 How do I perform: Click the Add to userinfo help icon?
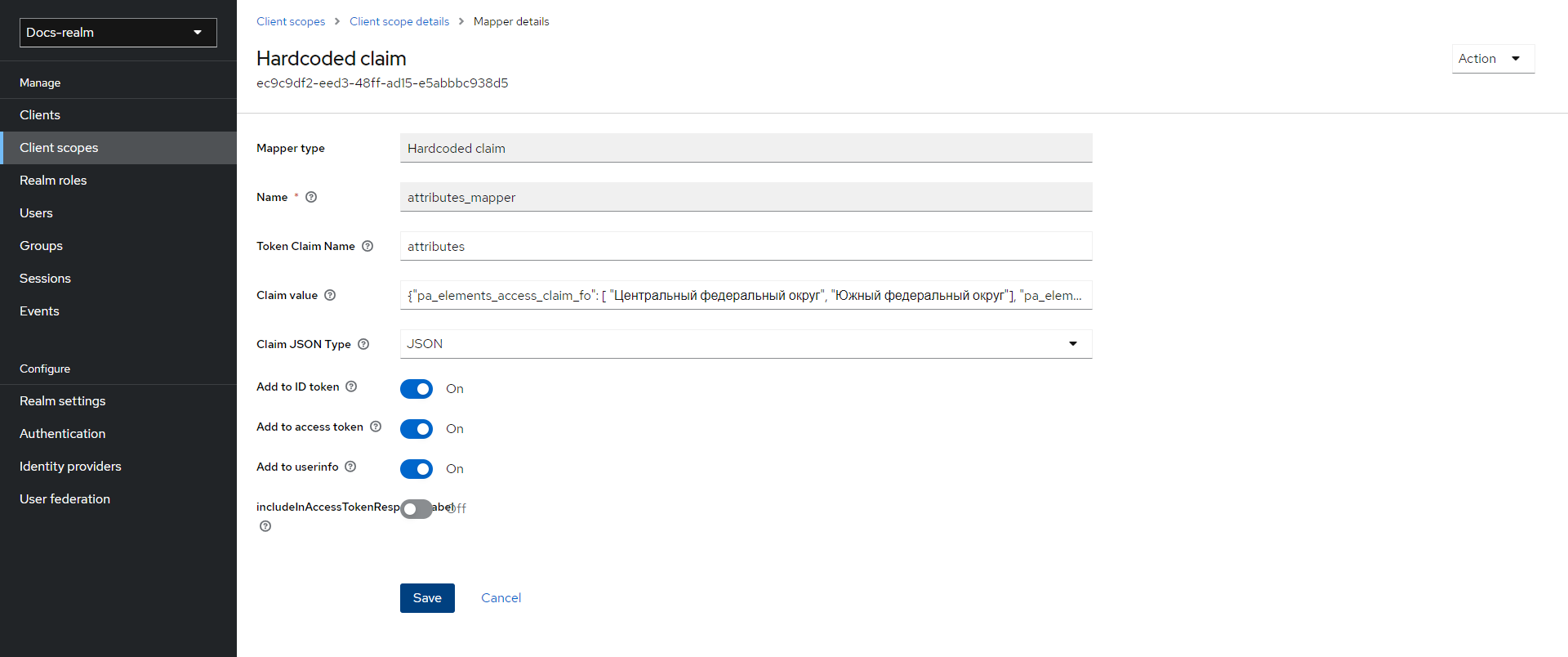(x=350, y=467)
